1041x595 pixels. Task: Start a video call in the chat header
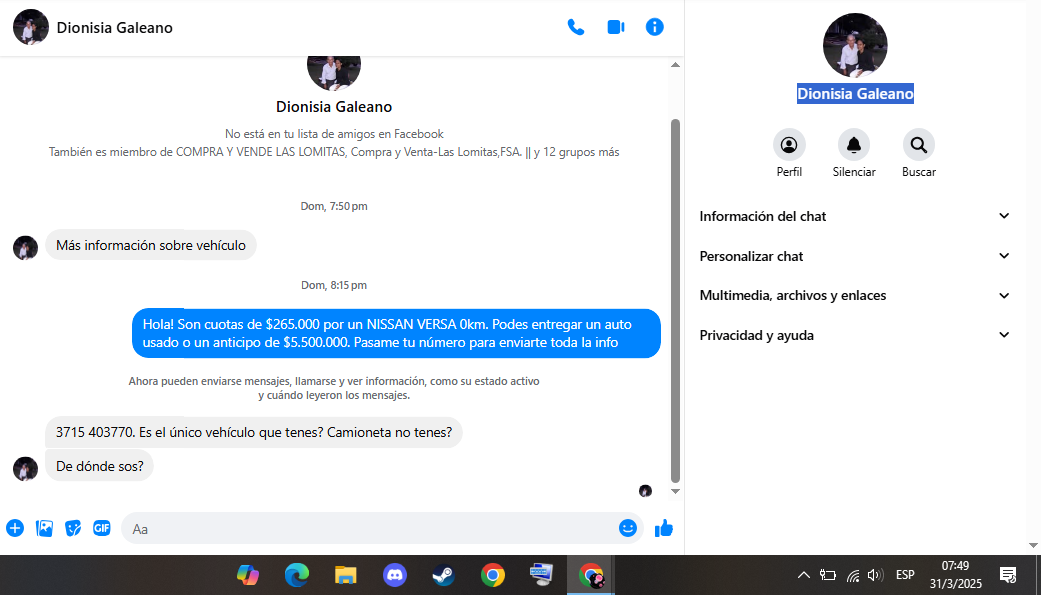(615, 27)
